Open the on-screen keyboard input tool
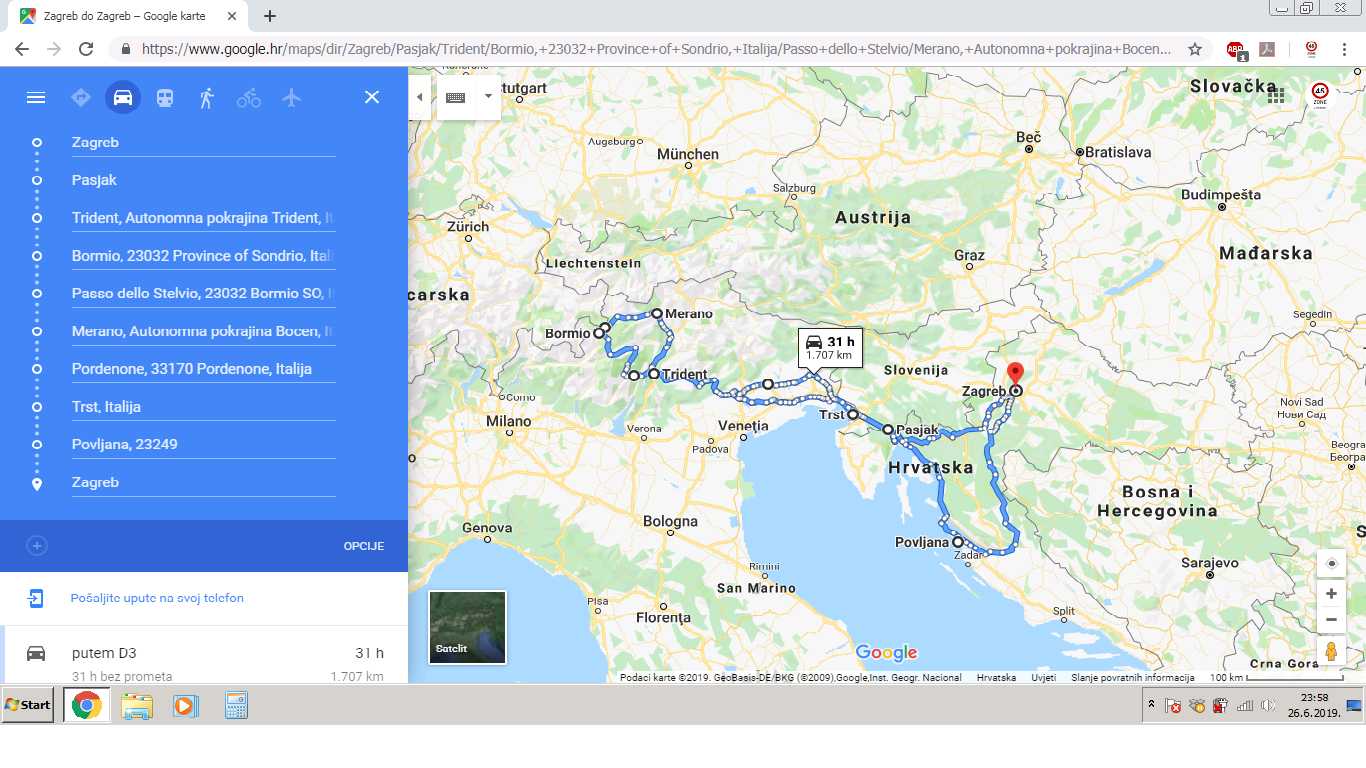The width and height of the screenshot is (1366, 768). pyautogui.click(x=456, y=97)
